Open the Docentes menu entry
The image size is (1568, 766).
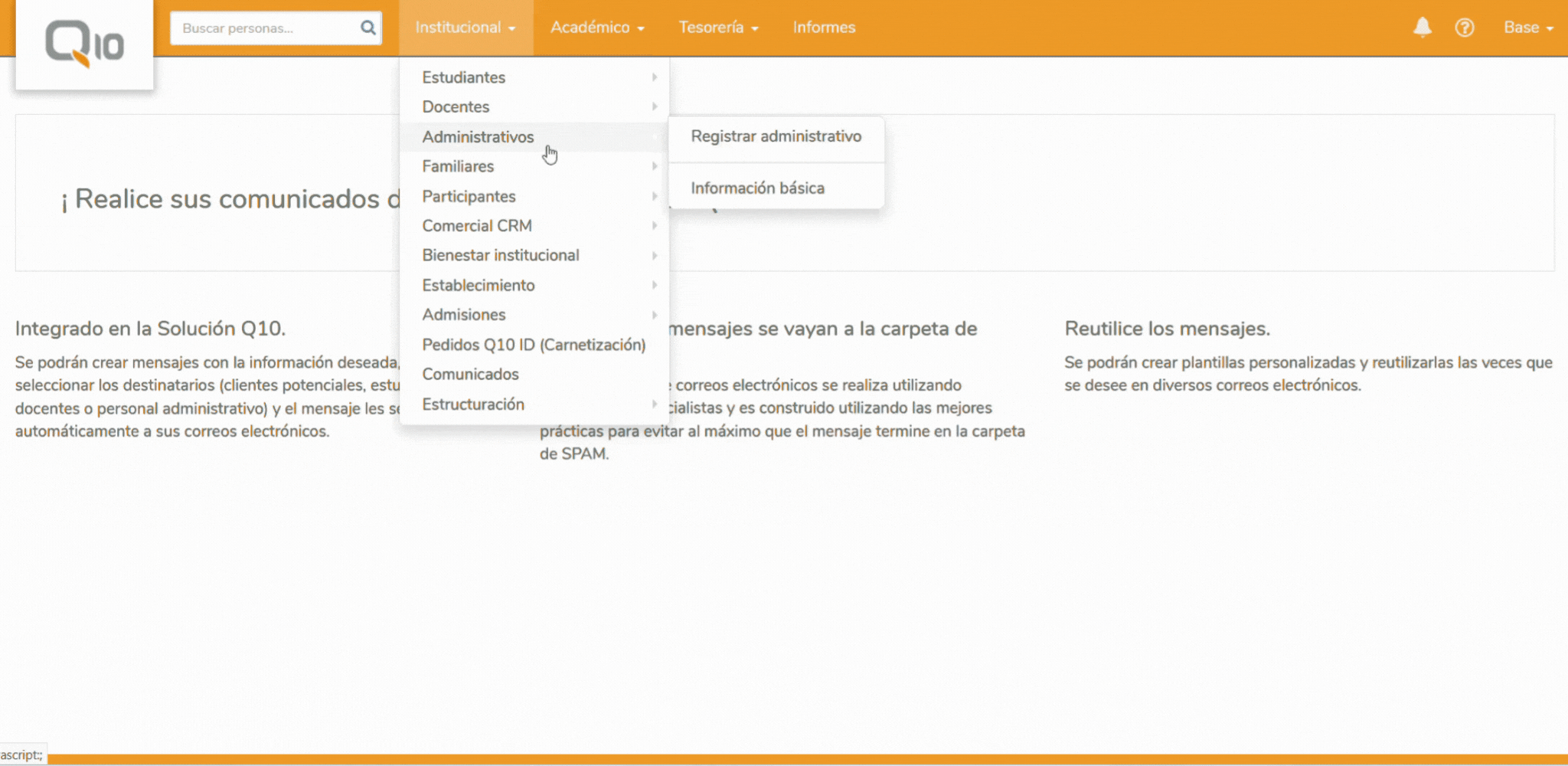click(456, 107)
